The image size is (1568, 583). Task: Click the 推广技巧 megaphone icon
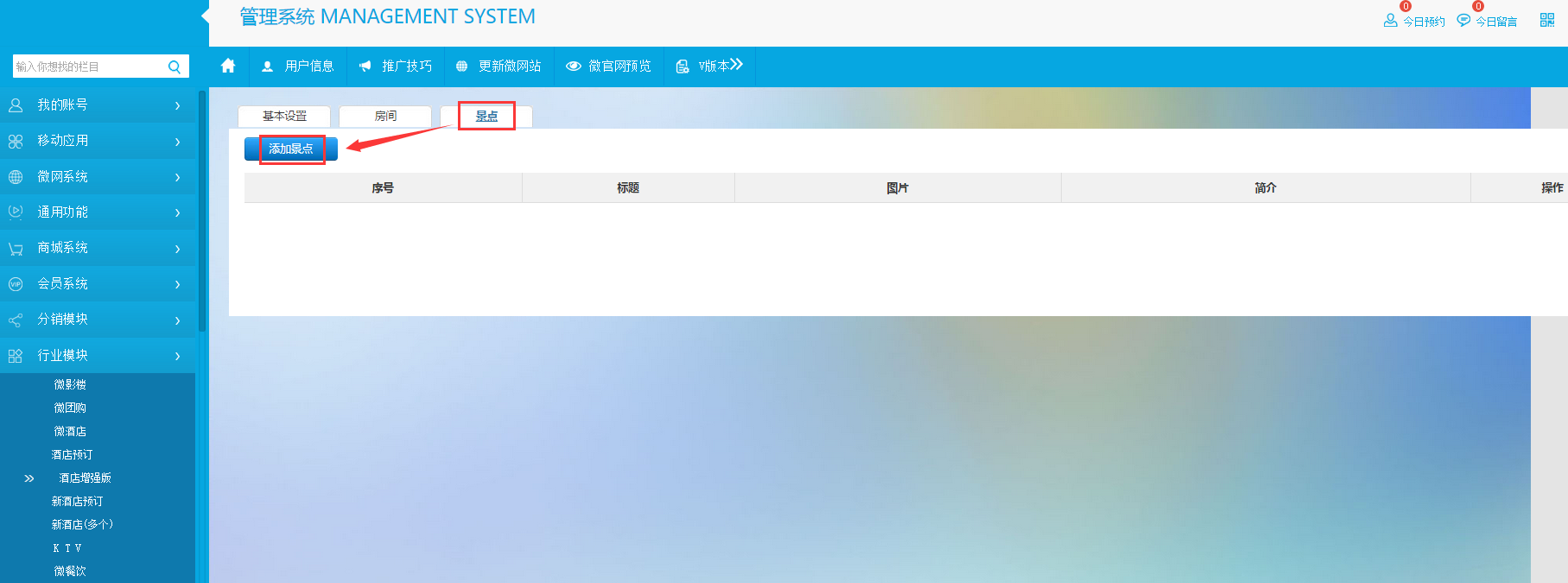point(365,67)
